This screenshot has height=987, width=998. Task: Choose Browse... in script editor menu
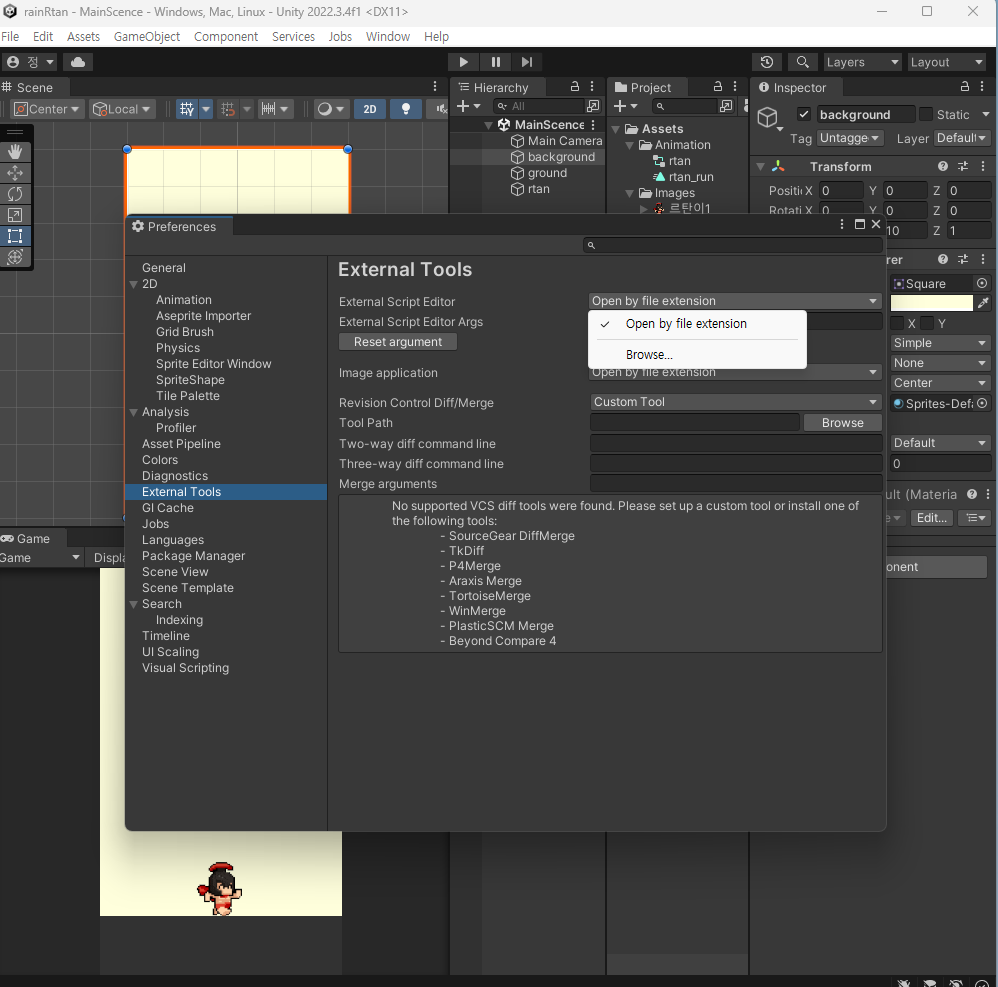pos(697,354)
